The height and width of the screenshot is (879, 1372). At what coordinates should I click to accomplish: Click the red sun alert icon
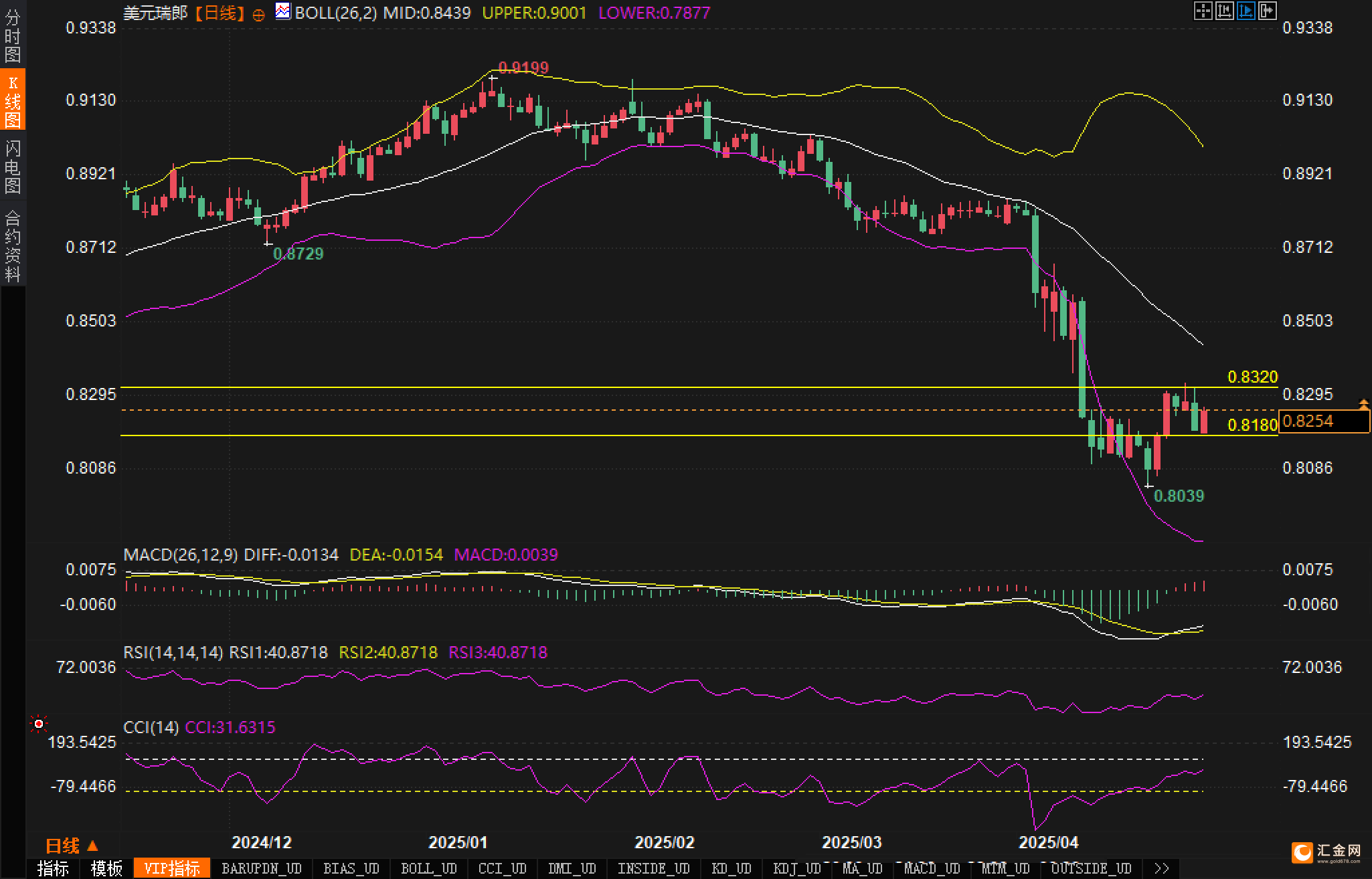point(39,724)
